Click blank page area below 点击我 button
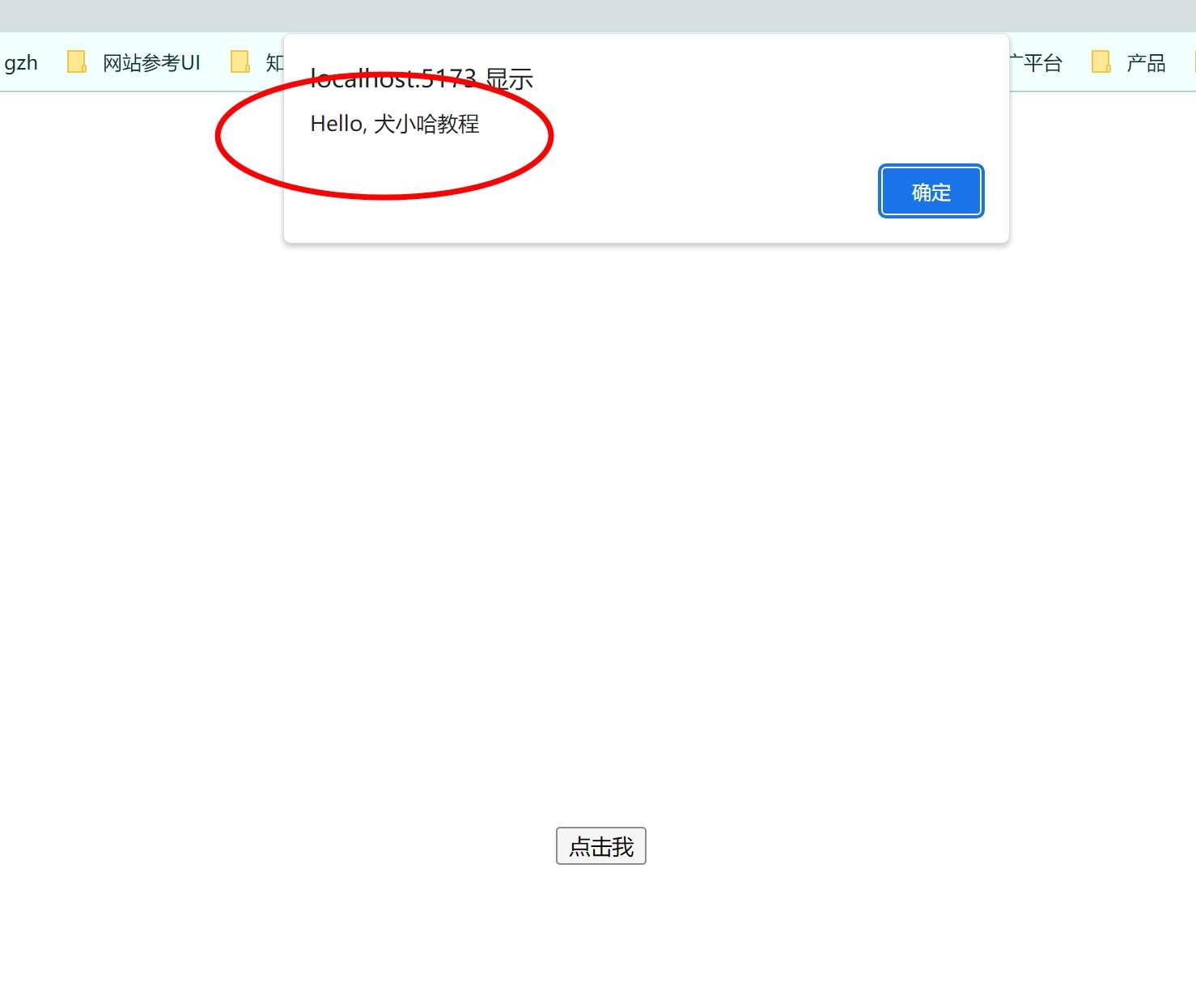The image size is (1196, 1008). 600,938
